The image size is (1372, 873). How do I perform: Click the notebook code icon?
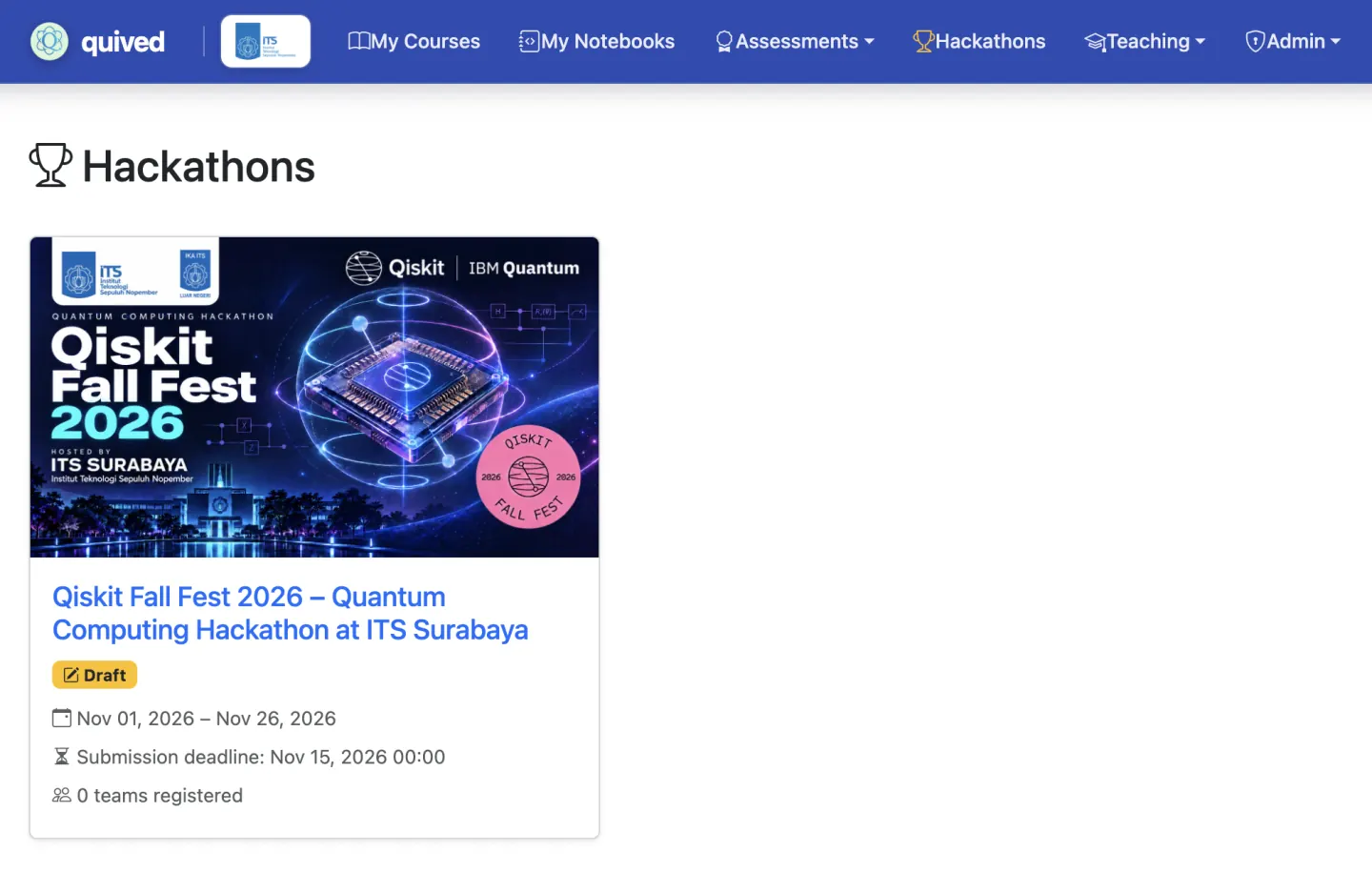coord(529,41)
